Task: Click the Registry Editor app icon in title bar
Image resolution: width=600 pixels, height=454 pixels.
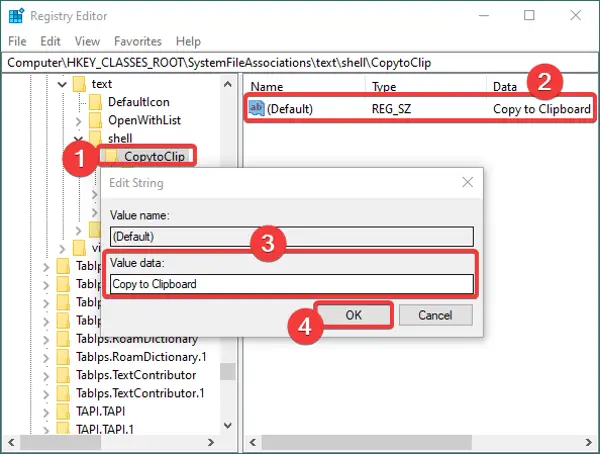Action: coord(16,16)
